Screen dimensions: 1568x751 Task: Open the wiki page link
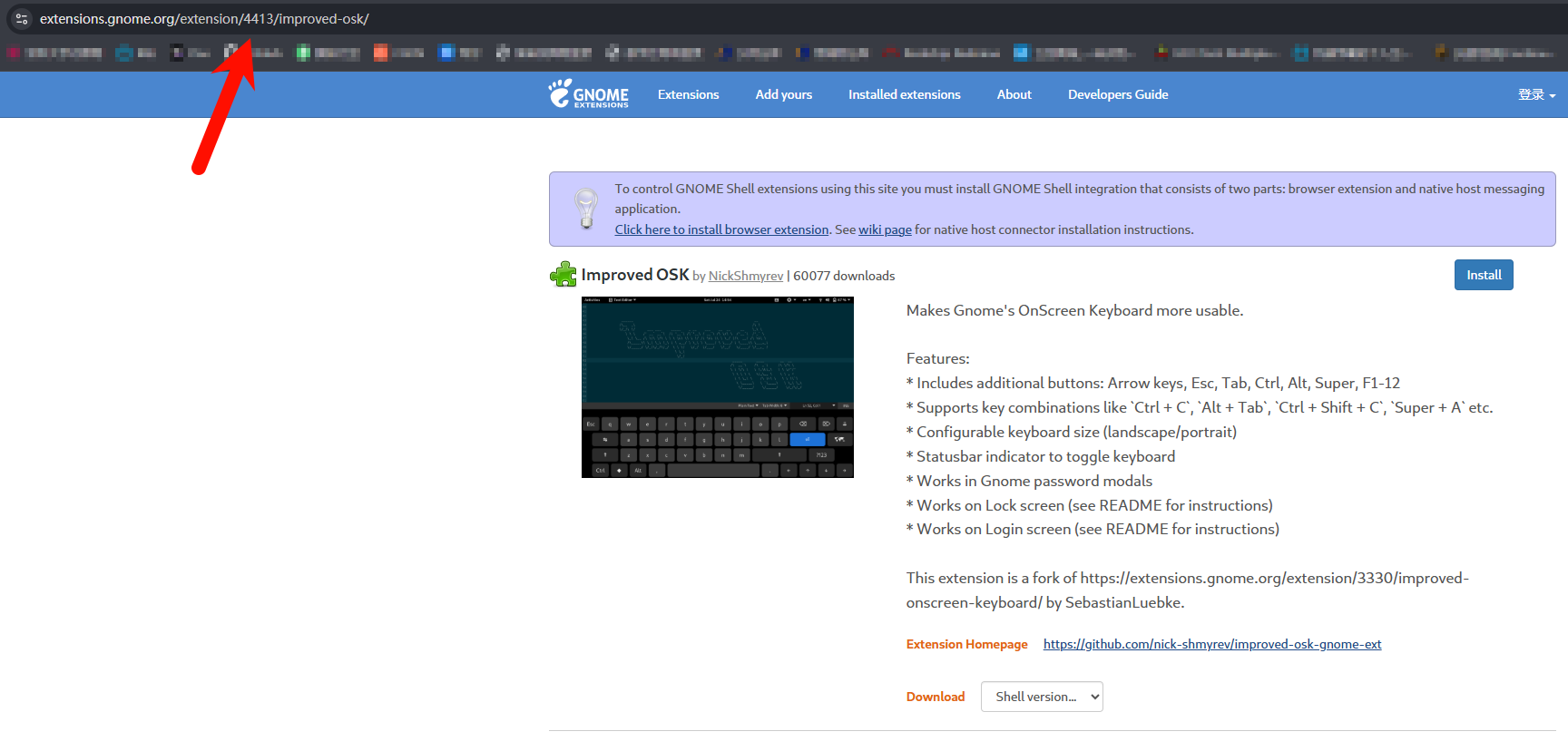(x=885, y=229)
